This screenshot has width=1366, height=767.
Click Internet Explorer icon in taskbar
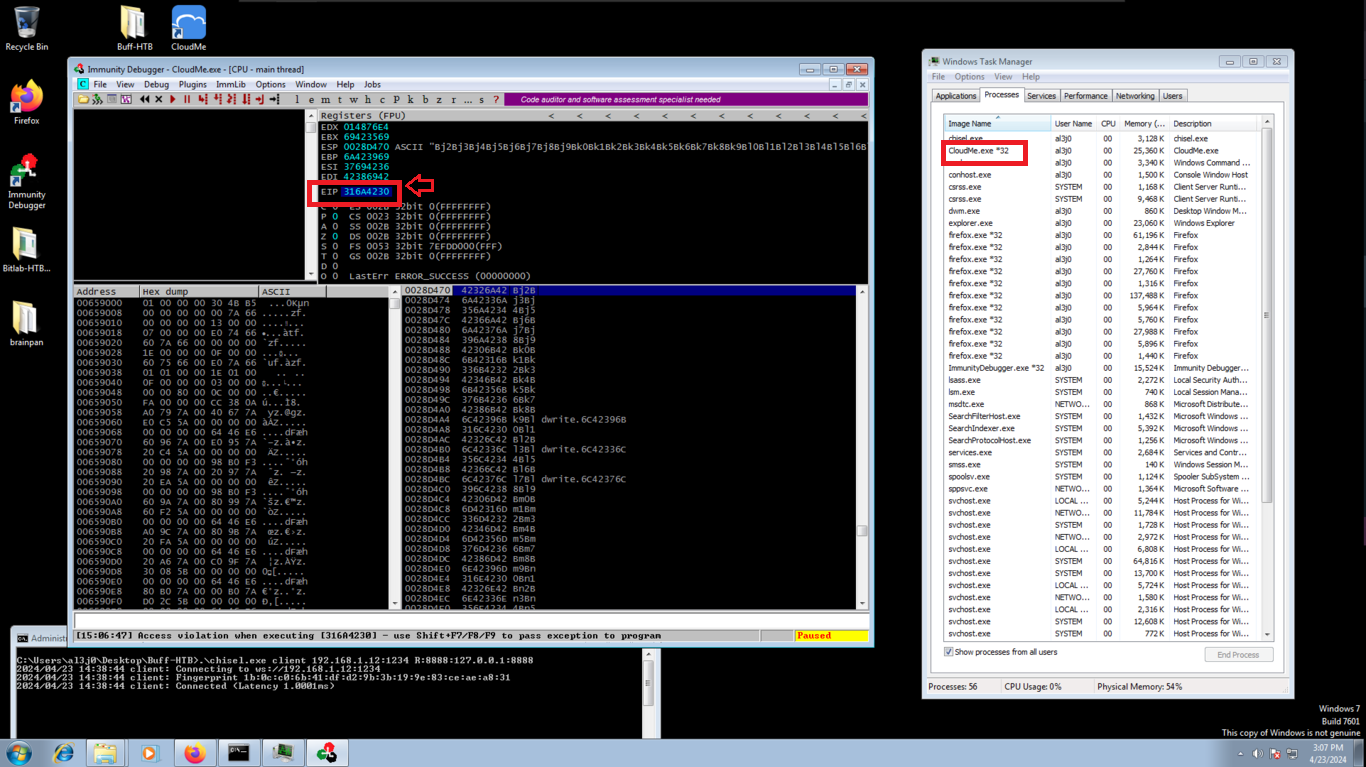pos(63,753)
